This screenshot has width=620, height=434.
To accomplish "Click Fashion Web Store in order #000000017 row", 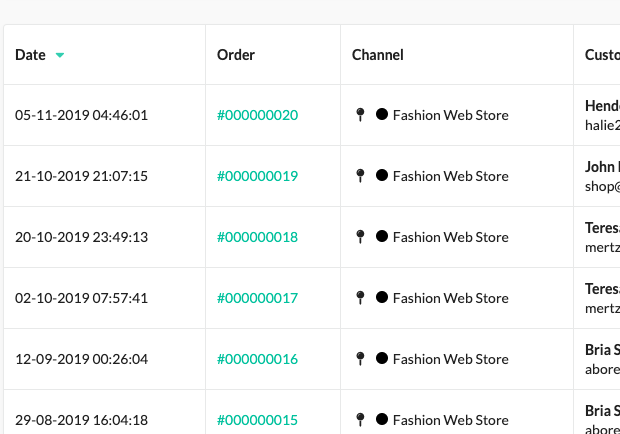I will [x=451, y=298].
